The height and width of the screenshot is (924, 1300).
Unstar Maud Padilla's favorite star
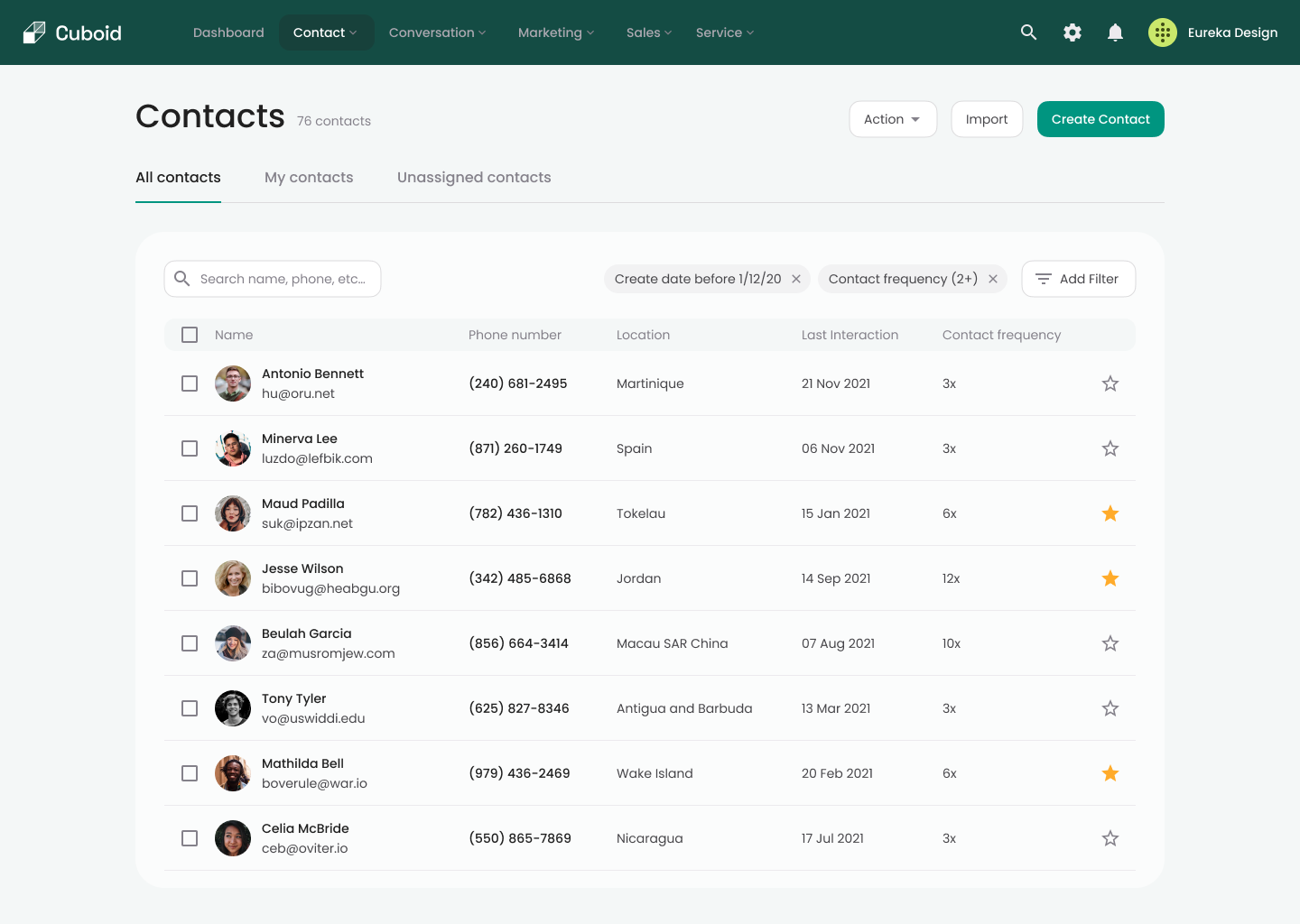point(1110,513)
